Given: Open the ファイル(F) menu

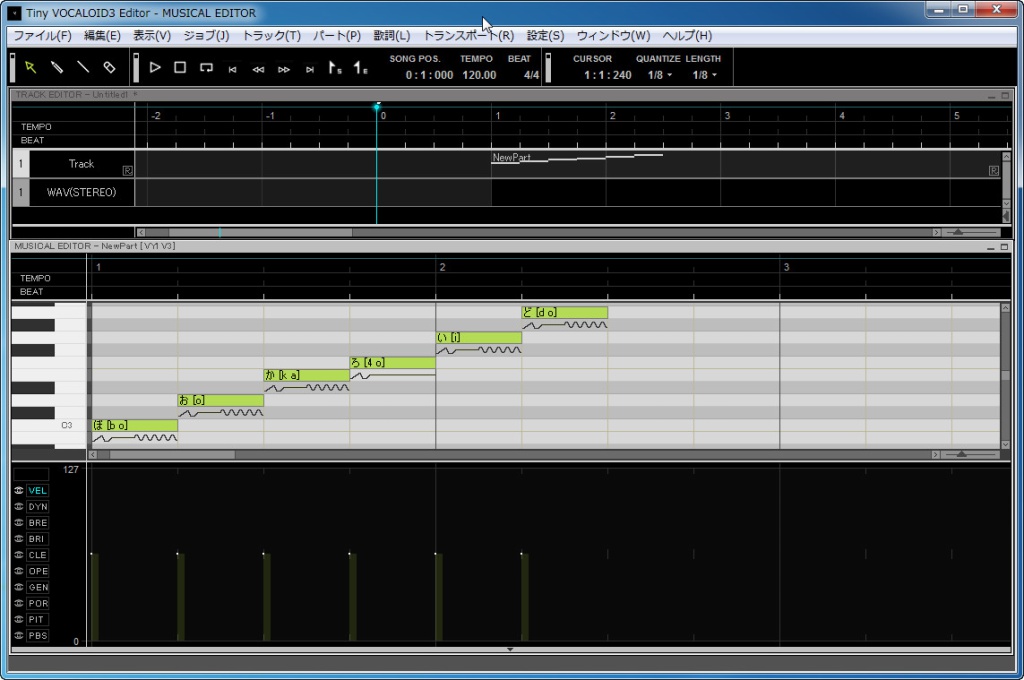Looking at the screenshot, I should click(42, 35).
